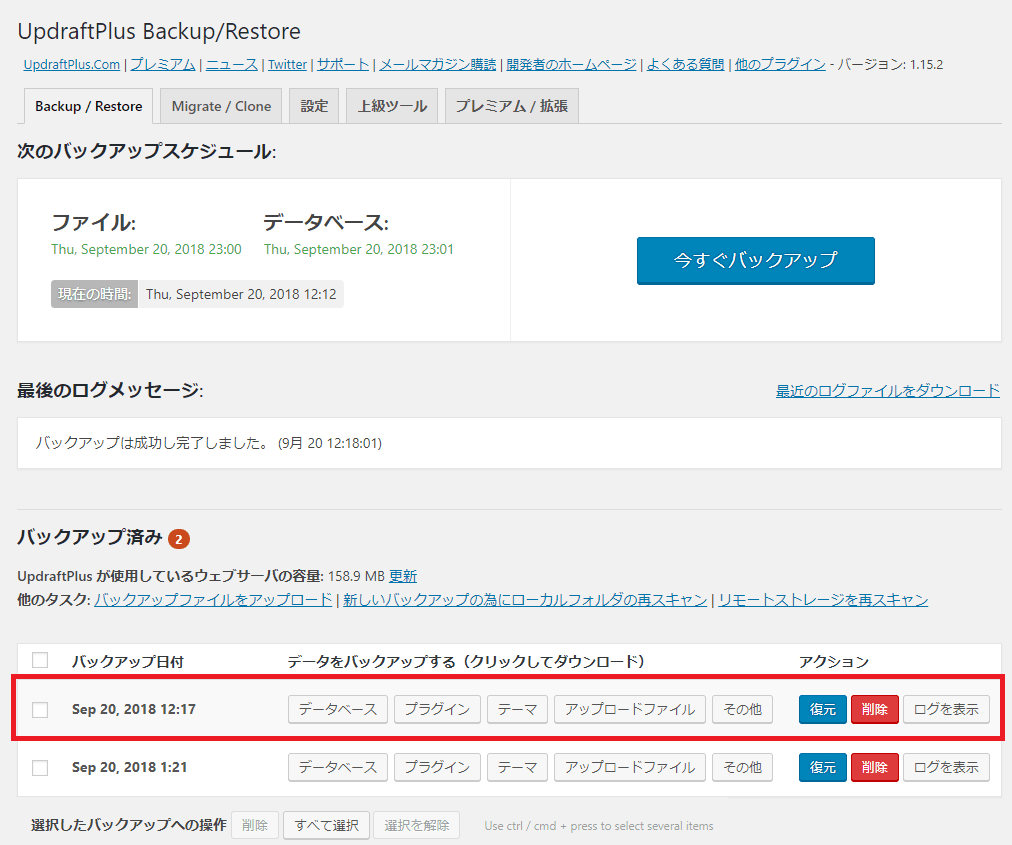
Task: Download the テーマ of the 1:21 backup
Action: (x=517, y=767)
